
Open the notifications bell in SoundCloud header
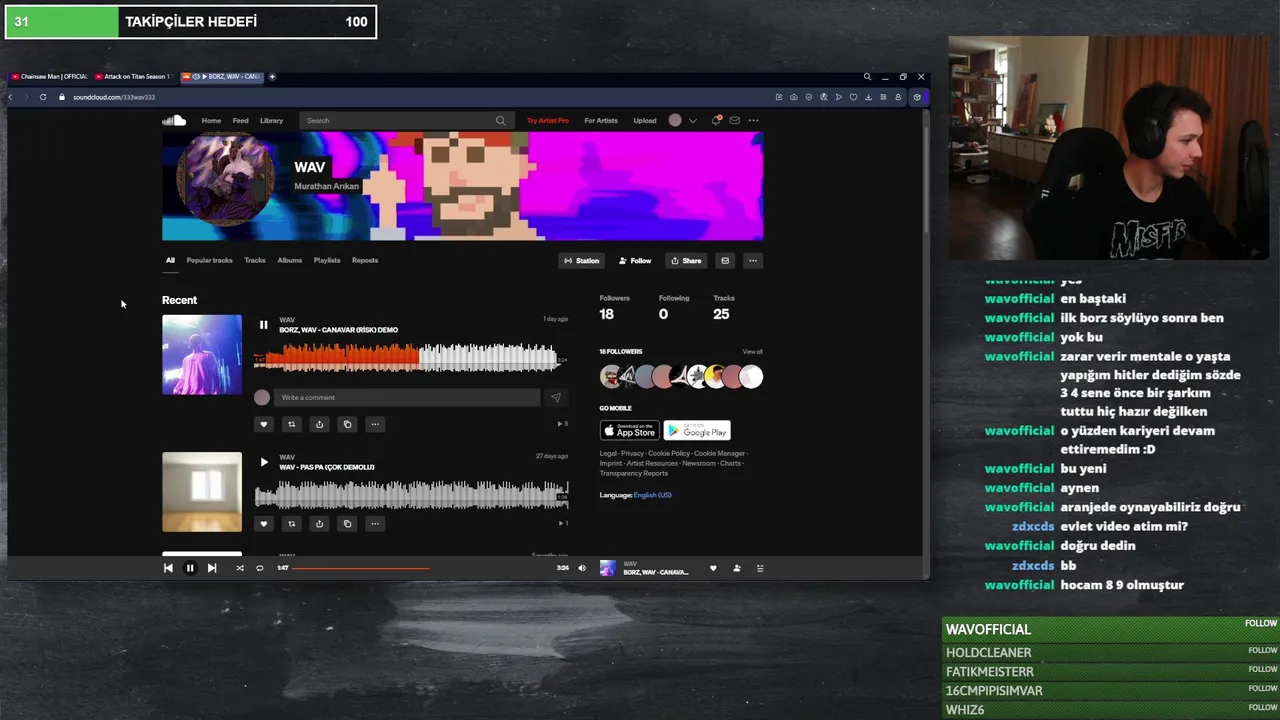[x=716, y=120]
